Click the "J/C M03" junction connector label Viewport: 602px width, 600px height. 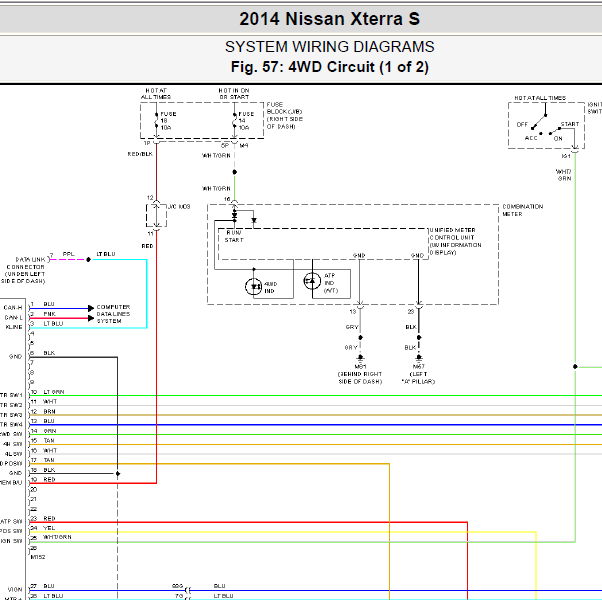[179, 207]
